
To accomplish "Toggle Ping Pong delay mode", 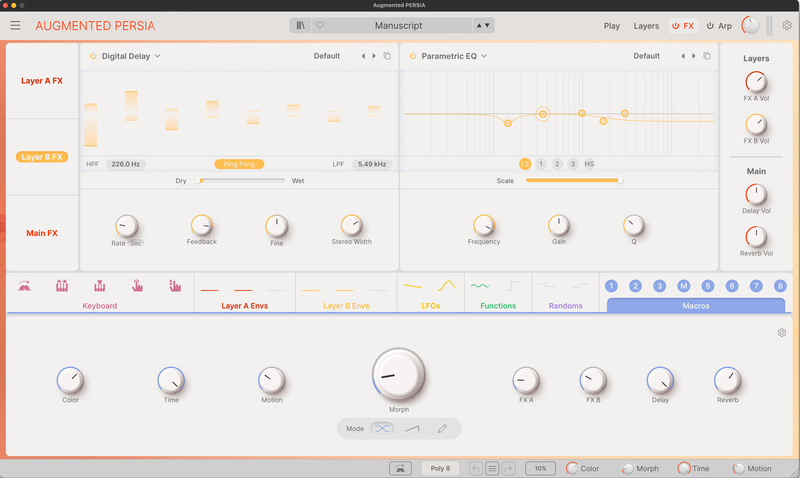I will [x=239, y=164].
